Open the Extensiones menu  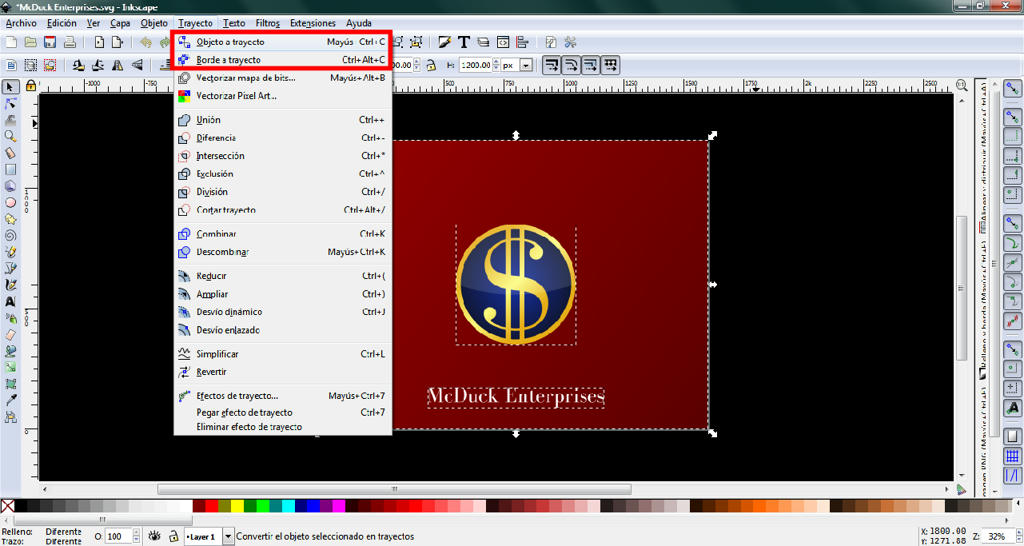[x=313, y=23]
